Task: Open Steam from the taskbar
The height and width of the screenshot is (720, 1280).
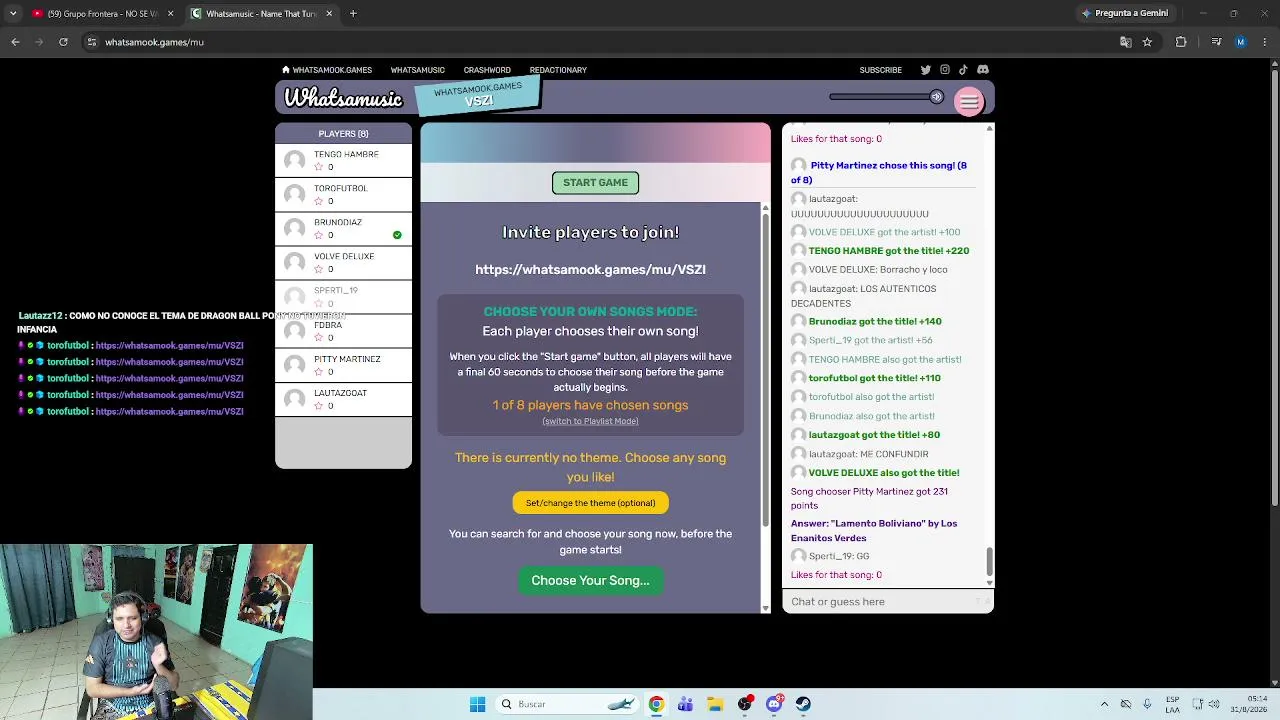Action: point(803,704)
